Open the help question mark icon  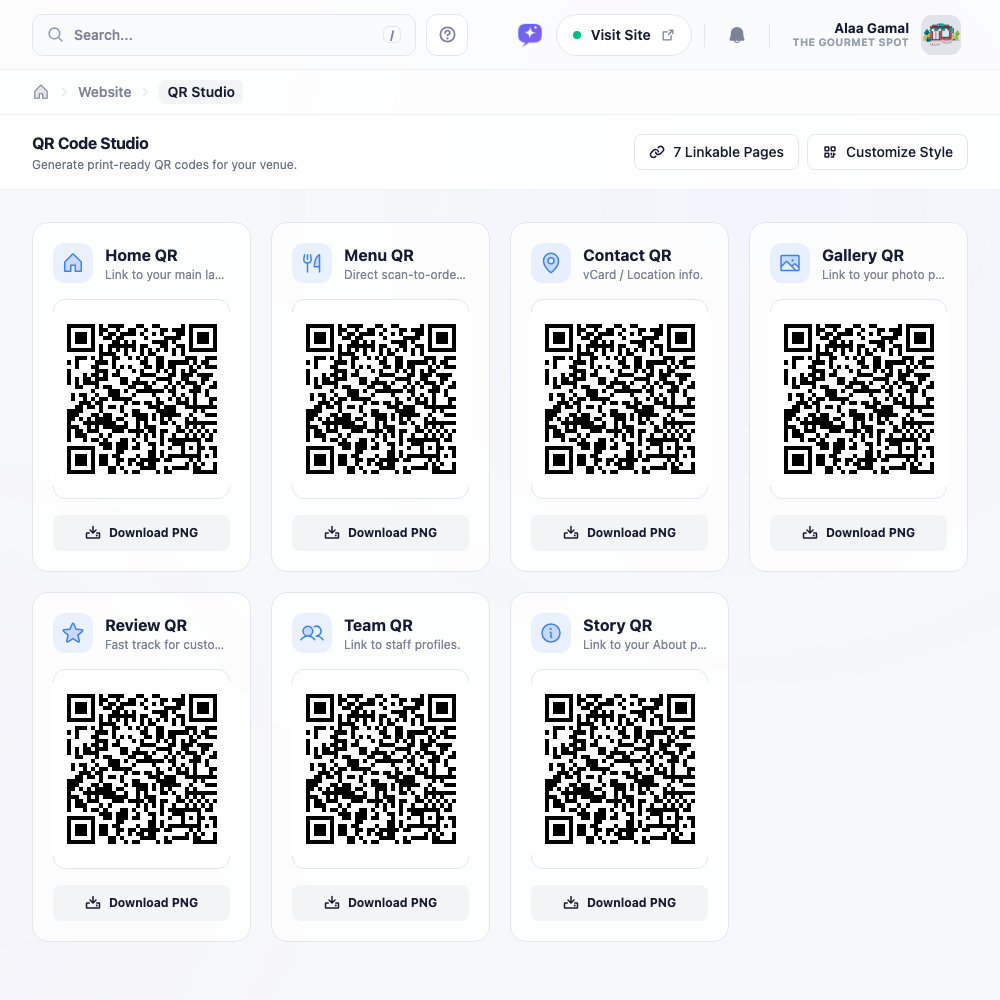click(x=447, y=35)
